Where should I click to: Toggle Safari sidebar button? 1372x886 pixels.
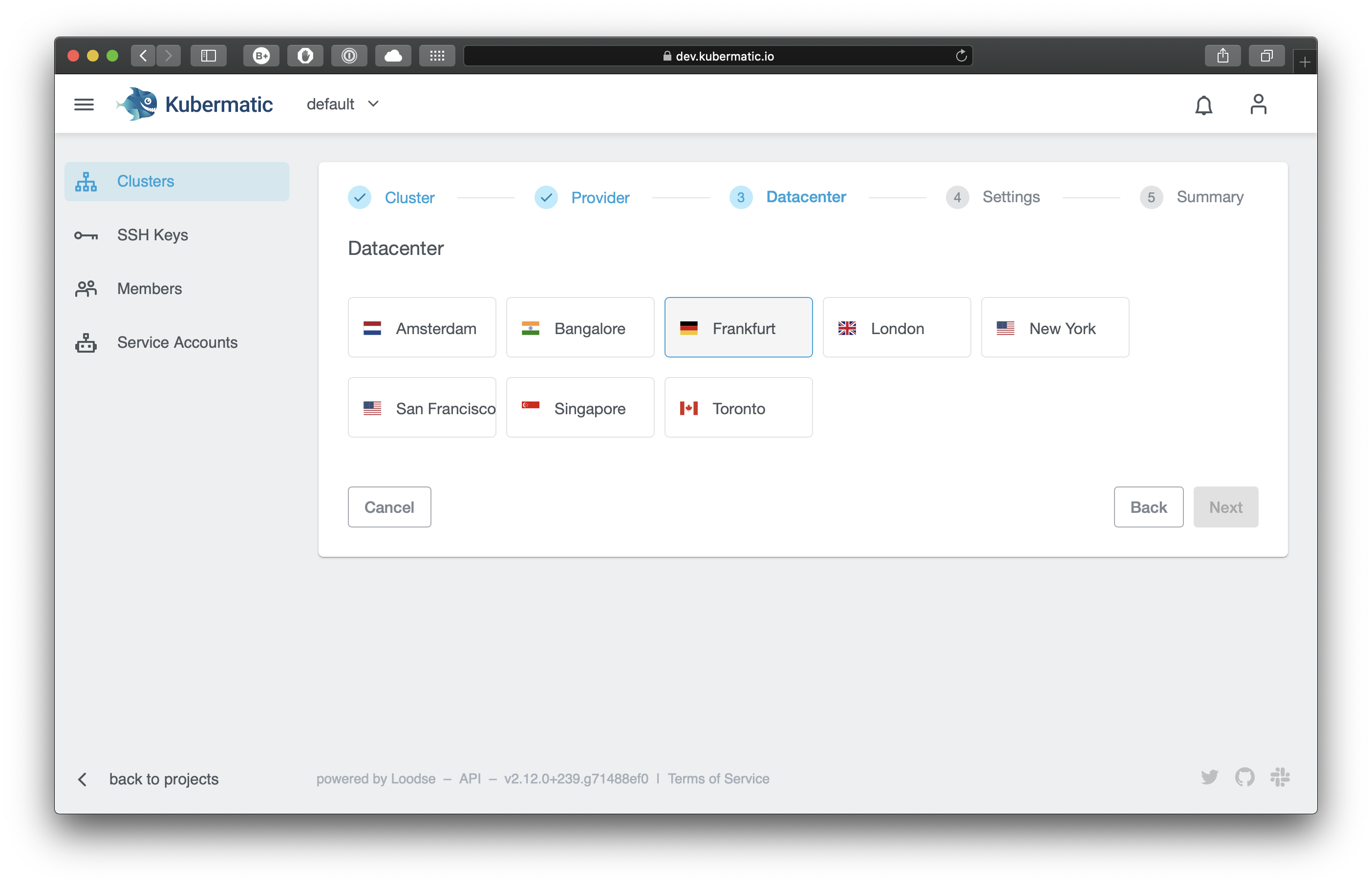[x=208, y=56]
